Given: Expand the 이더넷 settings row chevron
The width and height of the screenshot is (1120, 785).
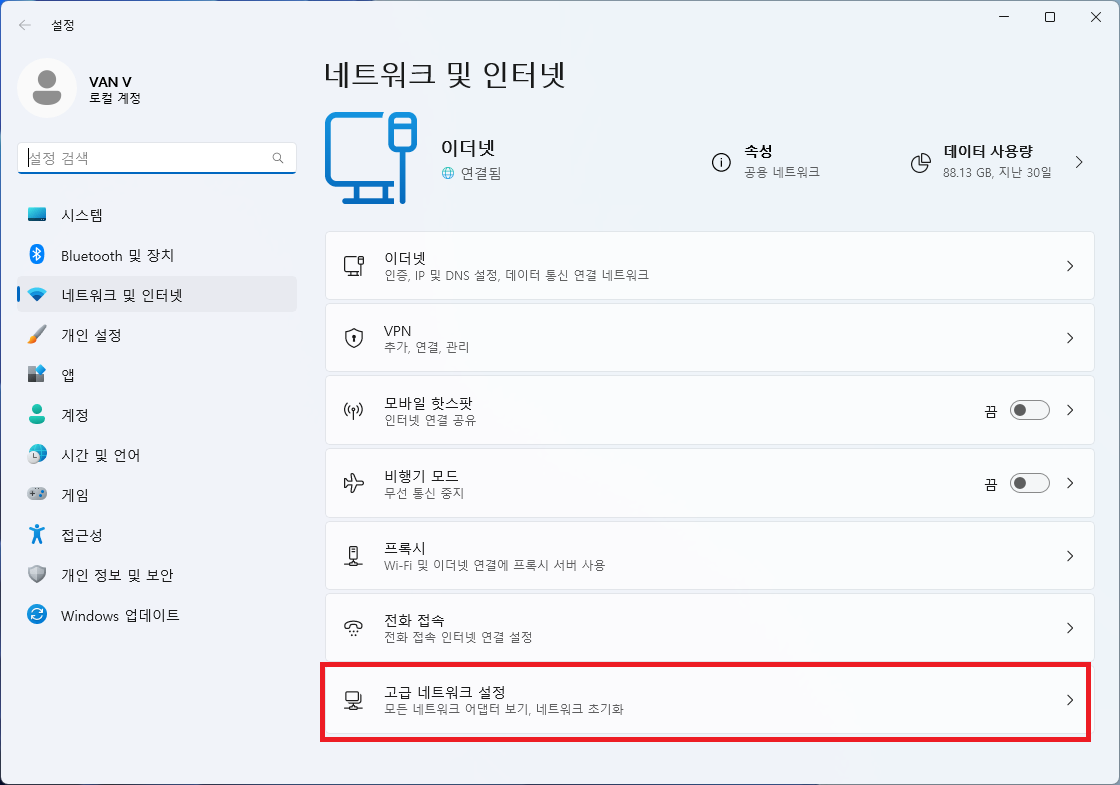Looking at the screenshot, I should click(1068, 265).
